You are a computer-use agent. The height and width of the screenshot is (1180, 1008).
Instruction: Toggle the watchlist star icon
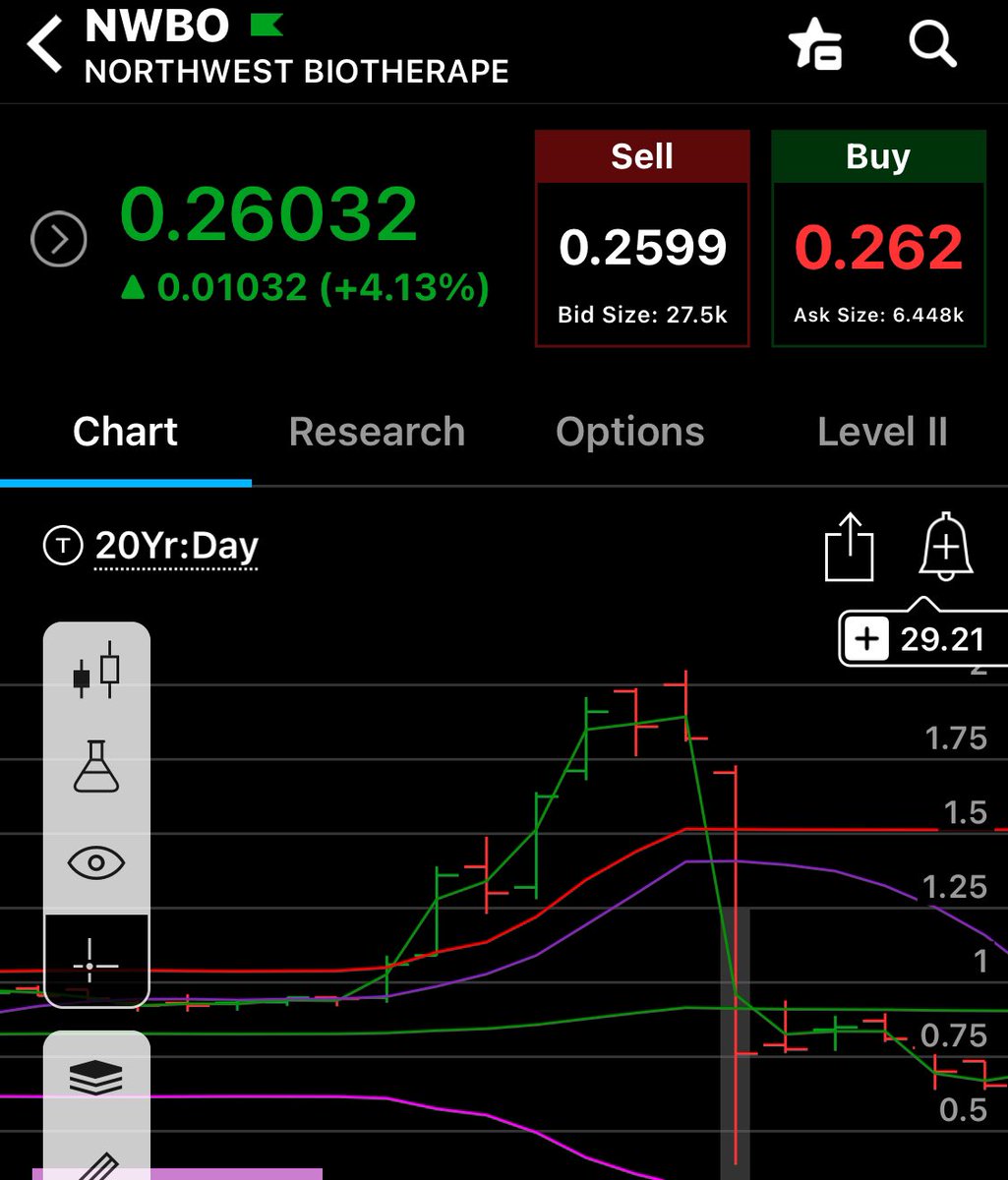(815, 45)
